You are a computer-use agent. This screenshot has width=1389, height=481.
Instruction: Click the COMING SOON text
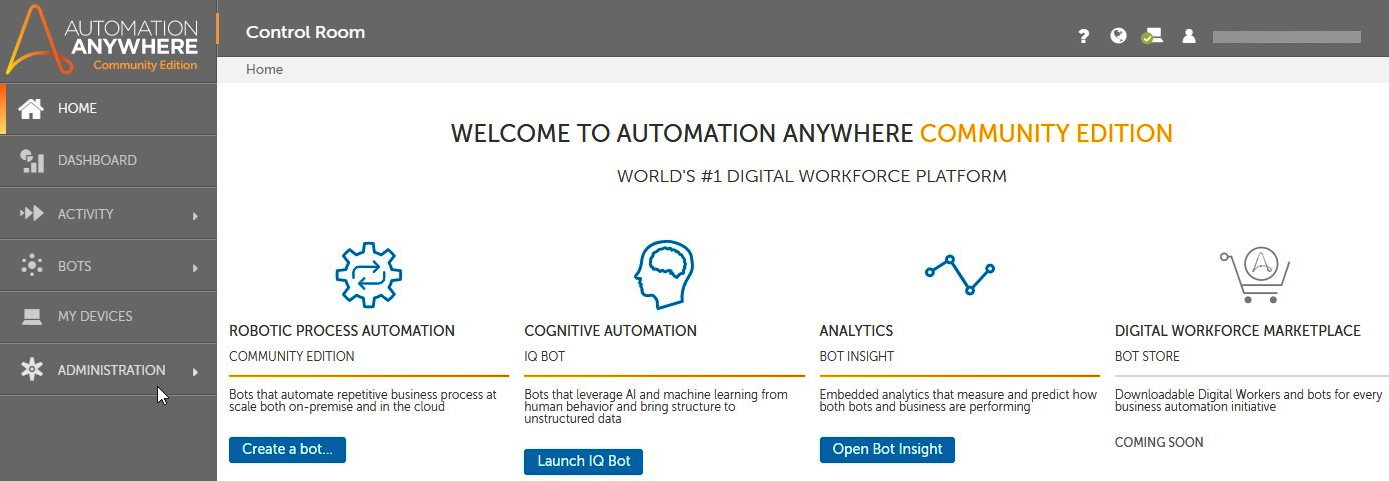[x=1159, y=442]
